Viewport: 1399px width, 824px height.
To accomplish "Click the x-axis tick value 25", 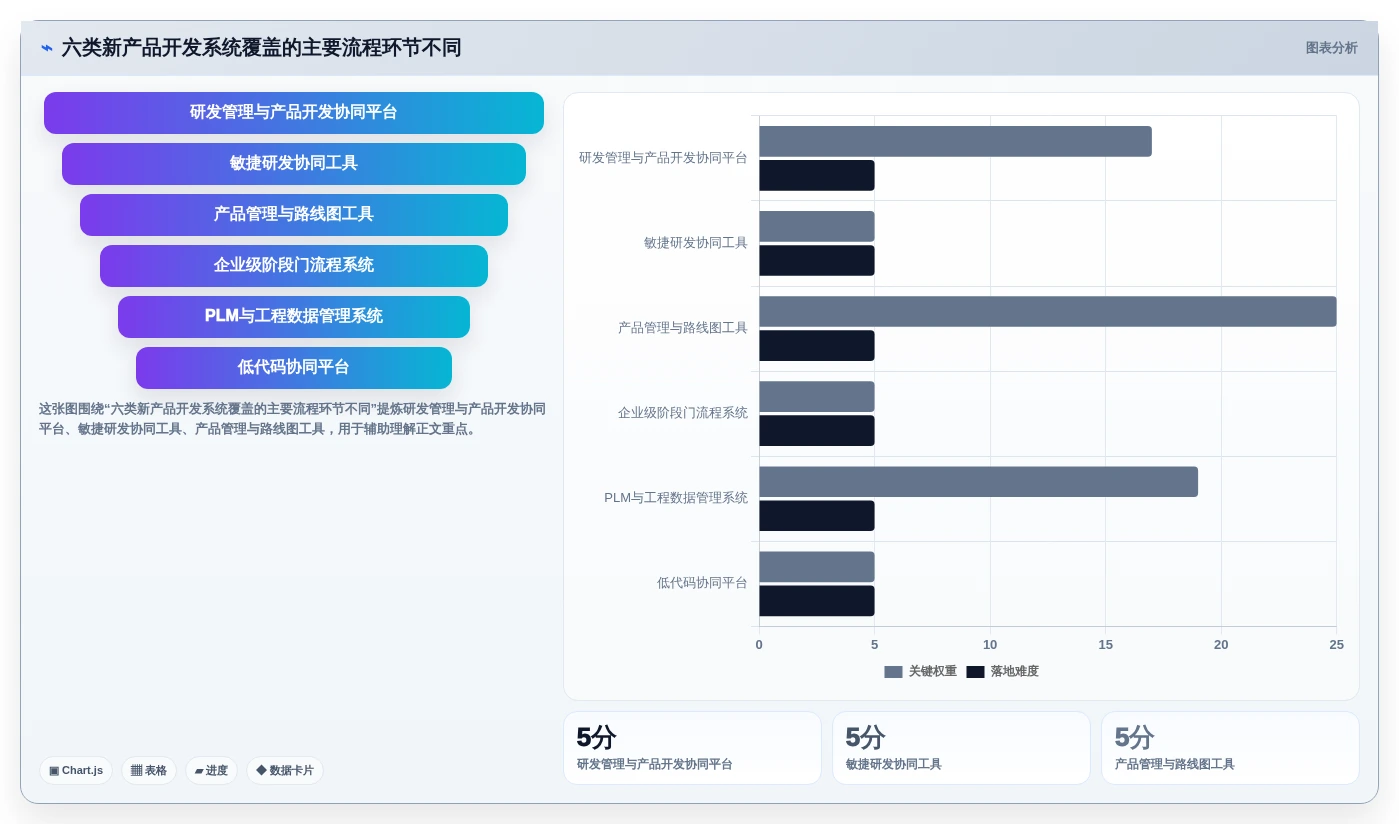I will 1336,645.
